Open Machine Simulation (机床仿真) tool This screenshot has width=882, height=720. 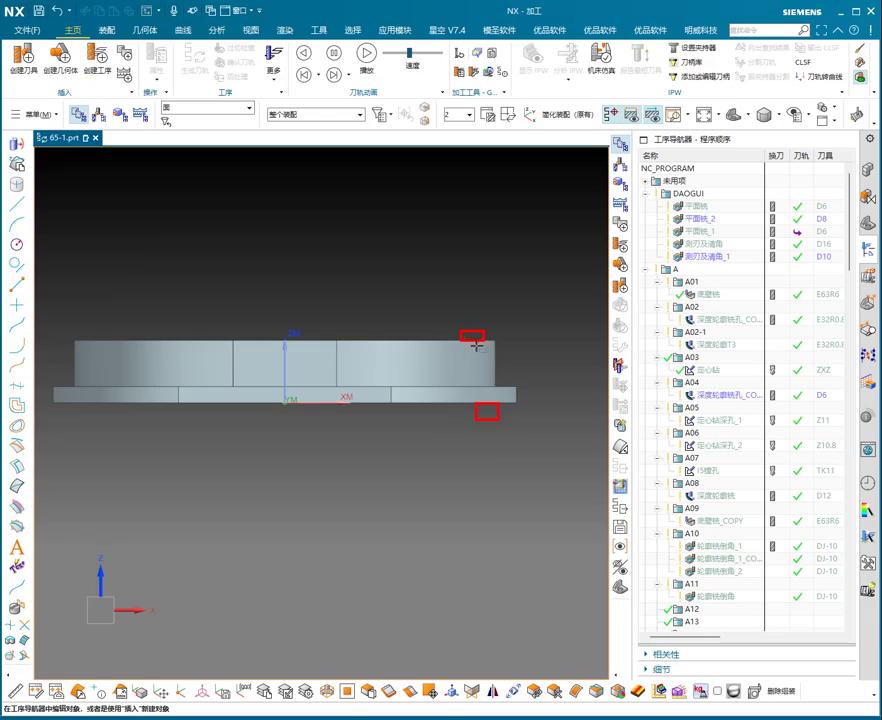(601, 56)
